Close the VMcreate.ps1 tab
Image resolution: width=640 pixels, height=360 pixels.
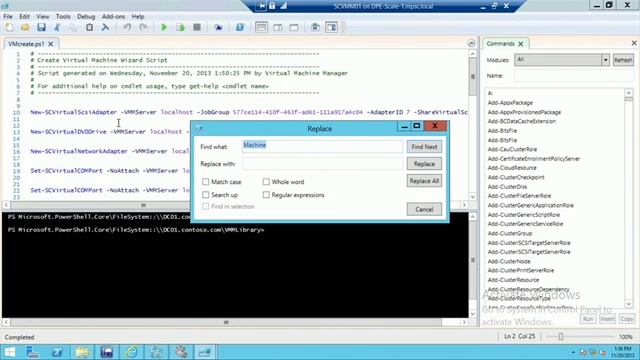[51, 44]
